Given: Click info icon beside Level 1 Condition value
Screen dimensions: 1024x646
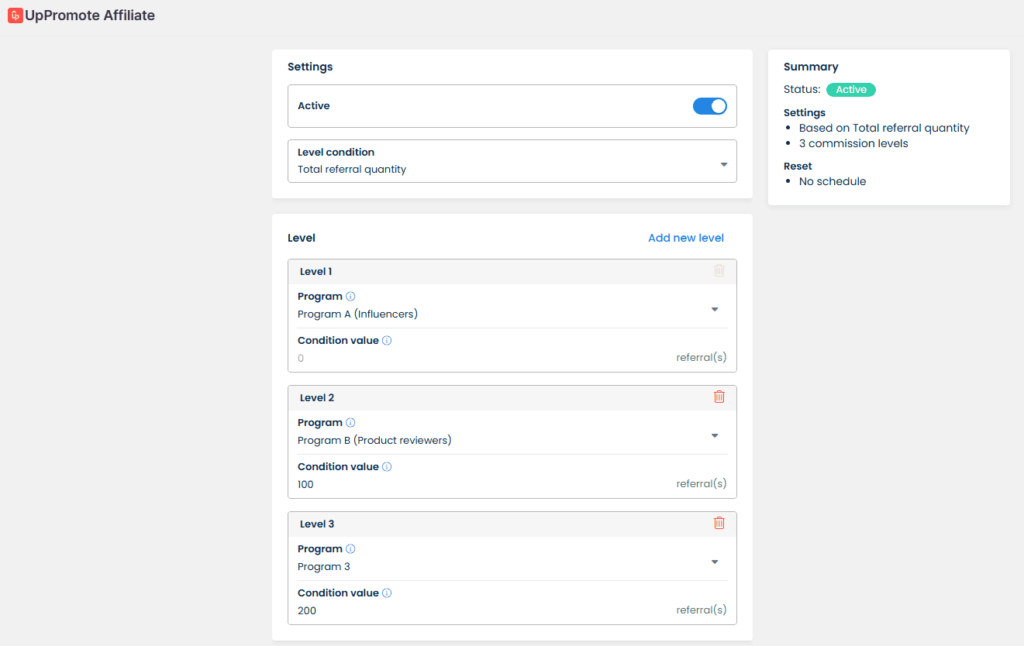Looking at the screenshot, I should click(387, 341).
